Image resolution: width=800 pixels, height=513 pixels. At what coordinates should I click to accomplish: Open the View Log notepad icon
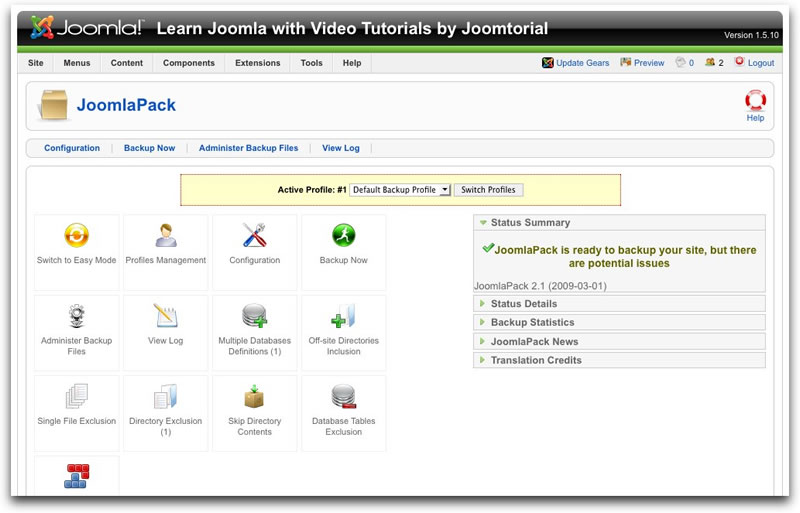(166, 316)
